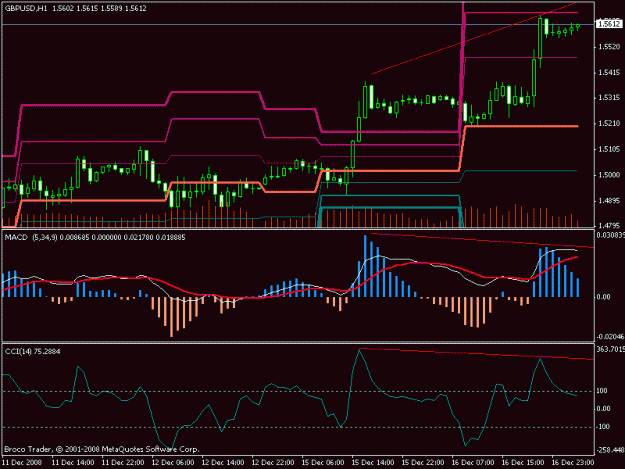Click the 1.5210 price axis label

[609, 124]
